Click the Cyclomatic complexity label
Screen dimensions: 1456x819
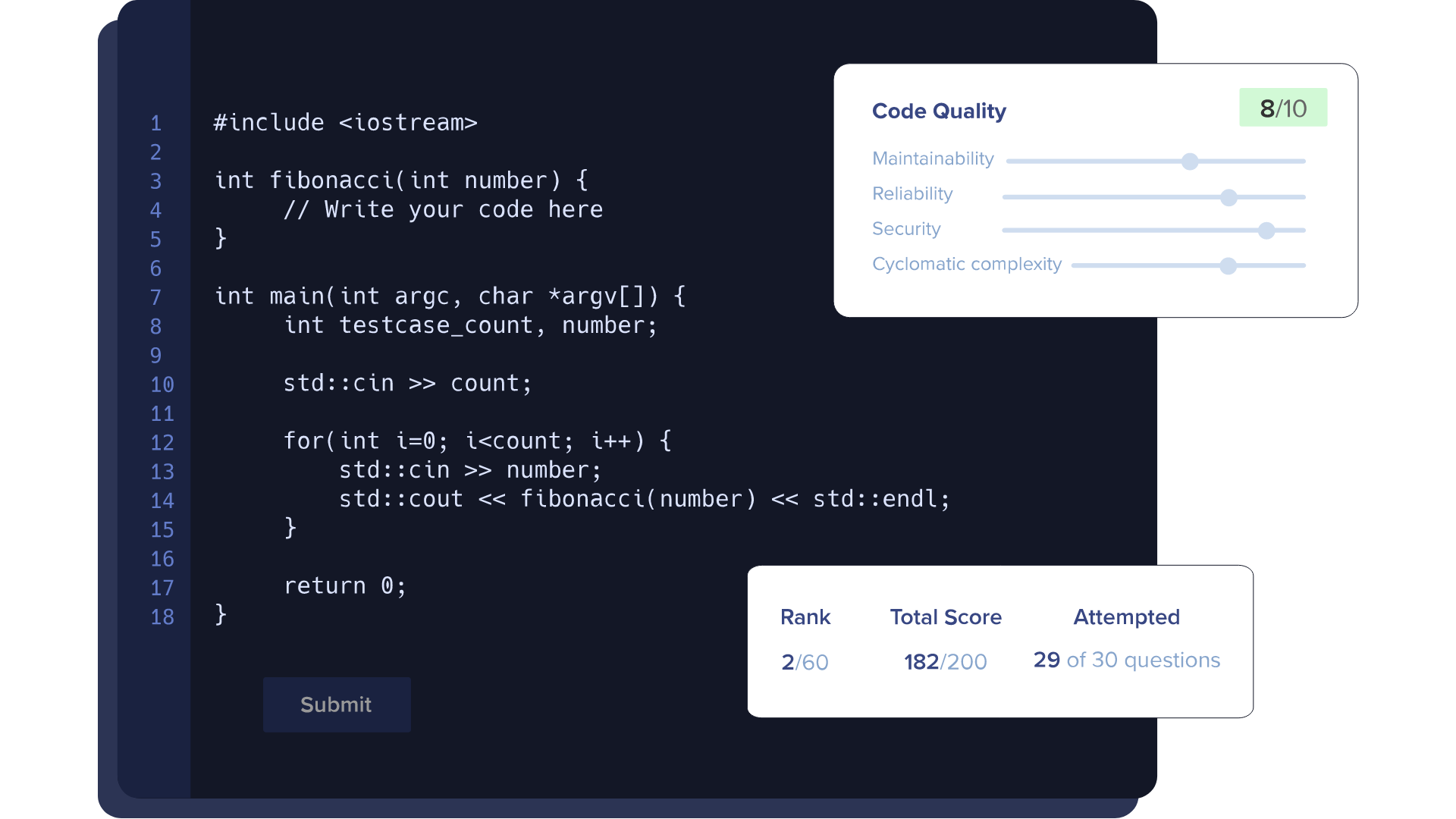tap(967, 264)
